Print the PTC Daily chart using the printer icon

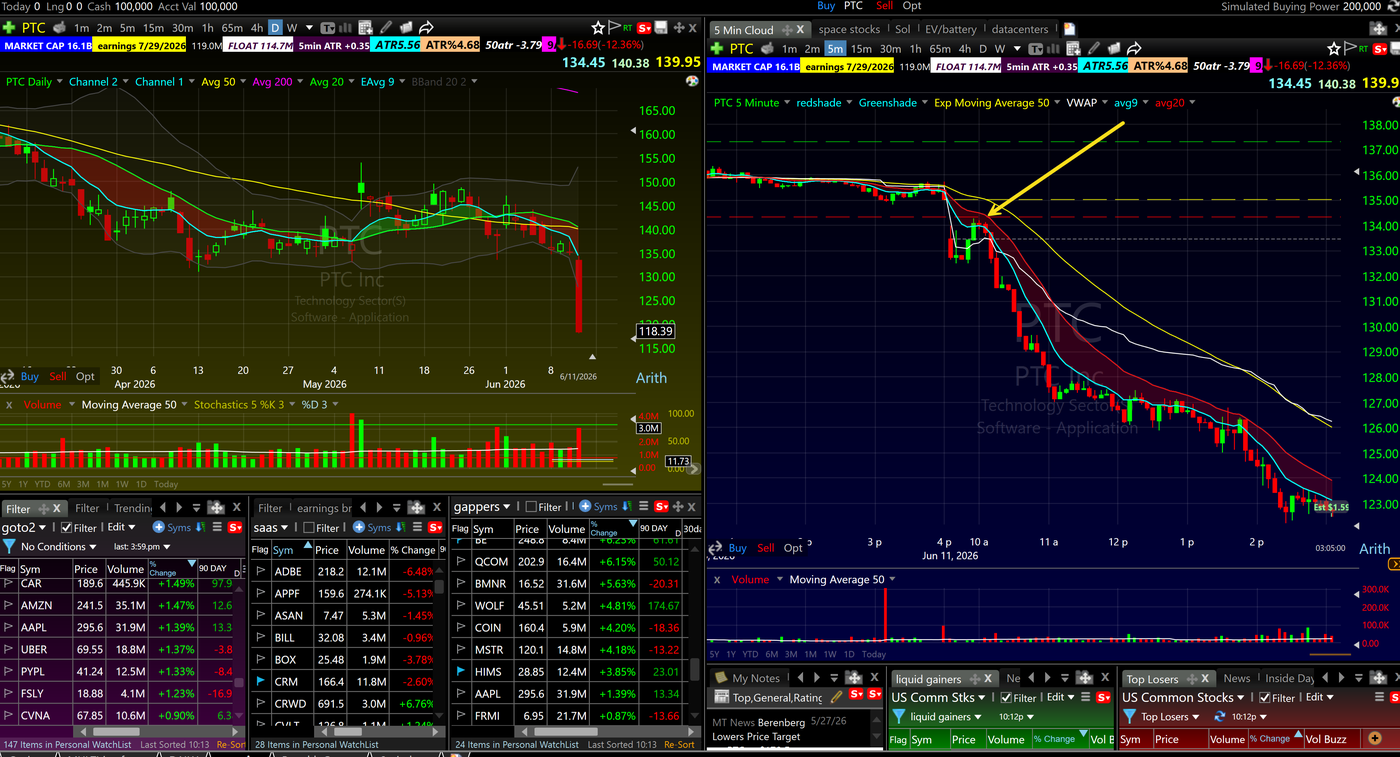pos(60,28)
